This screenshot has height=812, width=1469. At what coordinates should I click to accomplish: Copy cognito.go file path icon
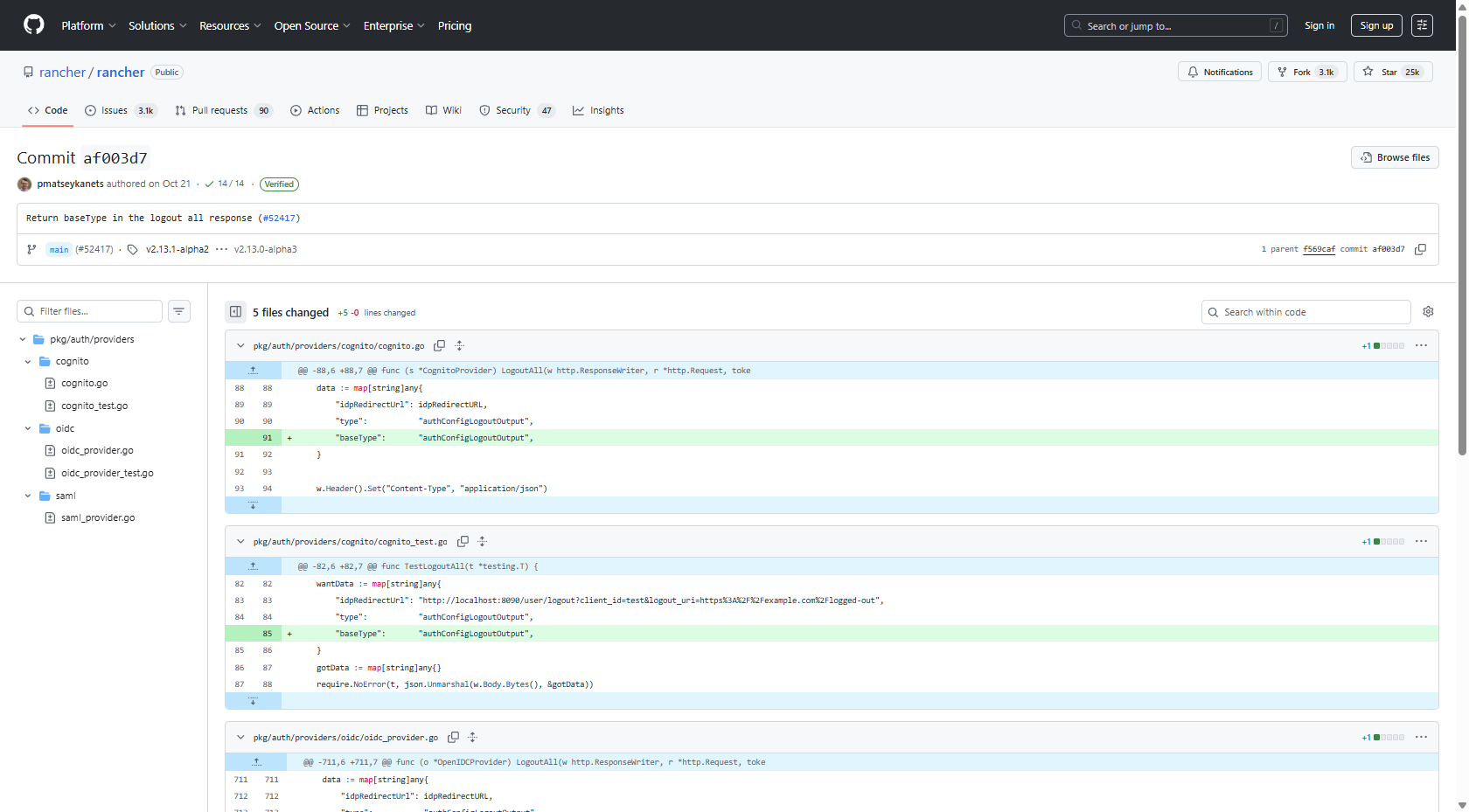coord(440,346)
